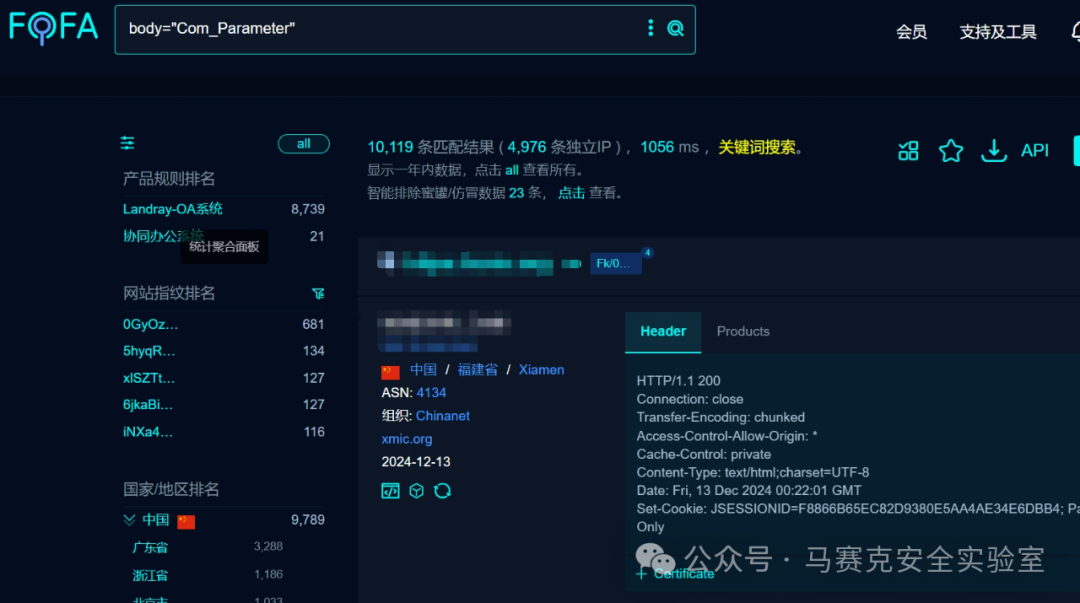Open statistics aggregation grid icon
1080x603 pixels.
pyautogui.click(x=908, y=150)
